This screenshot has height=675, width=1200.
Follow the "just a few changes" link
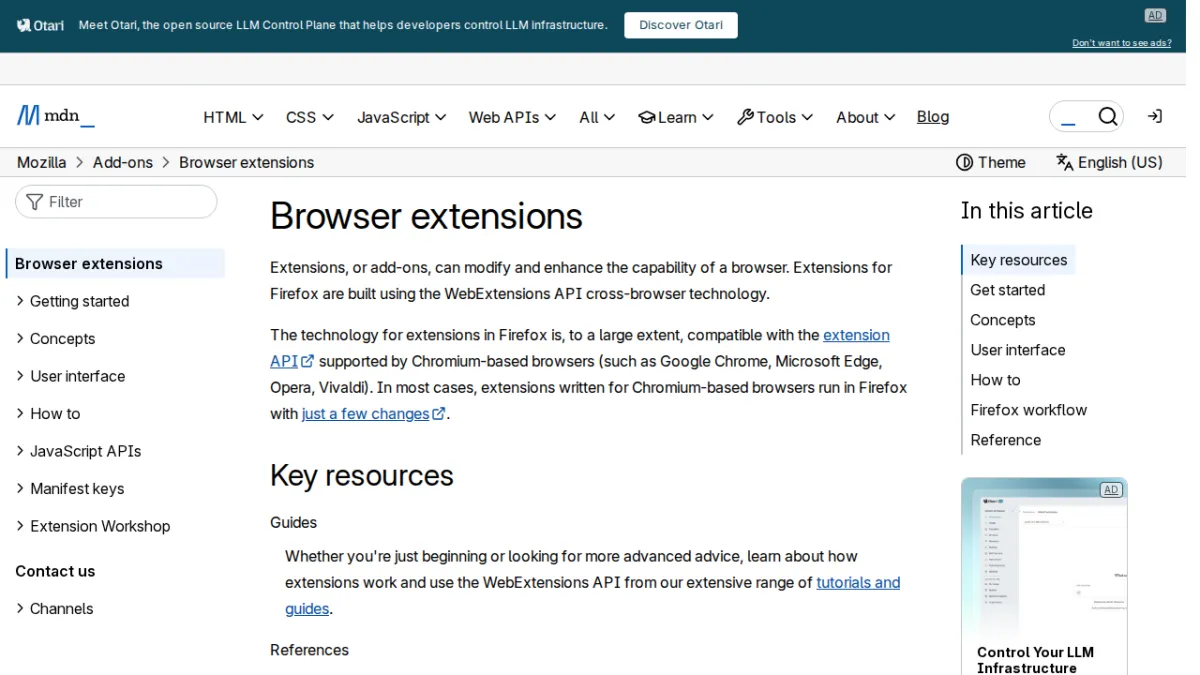point(374,413)
